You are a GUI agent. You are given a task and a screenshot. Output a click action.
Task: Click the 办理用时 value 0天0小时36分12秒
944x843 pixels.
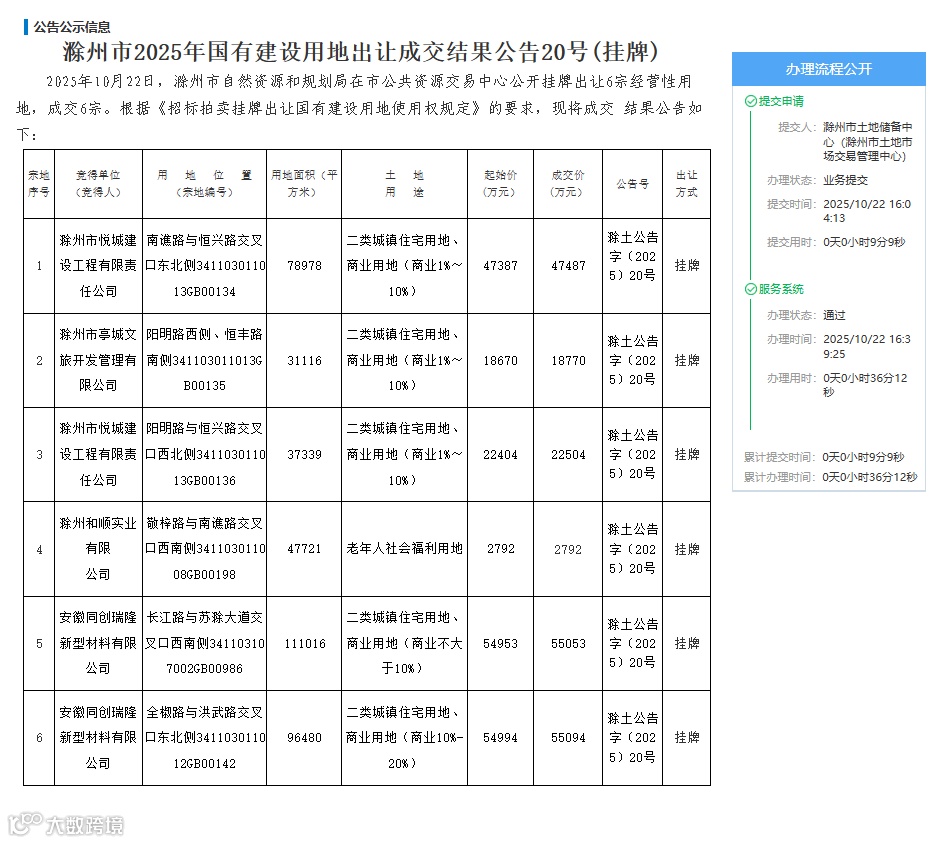tap(865, 385)
